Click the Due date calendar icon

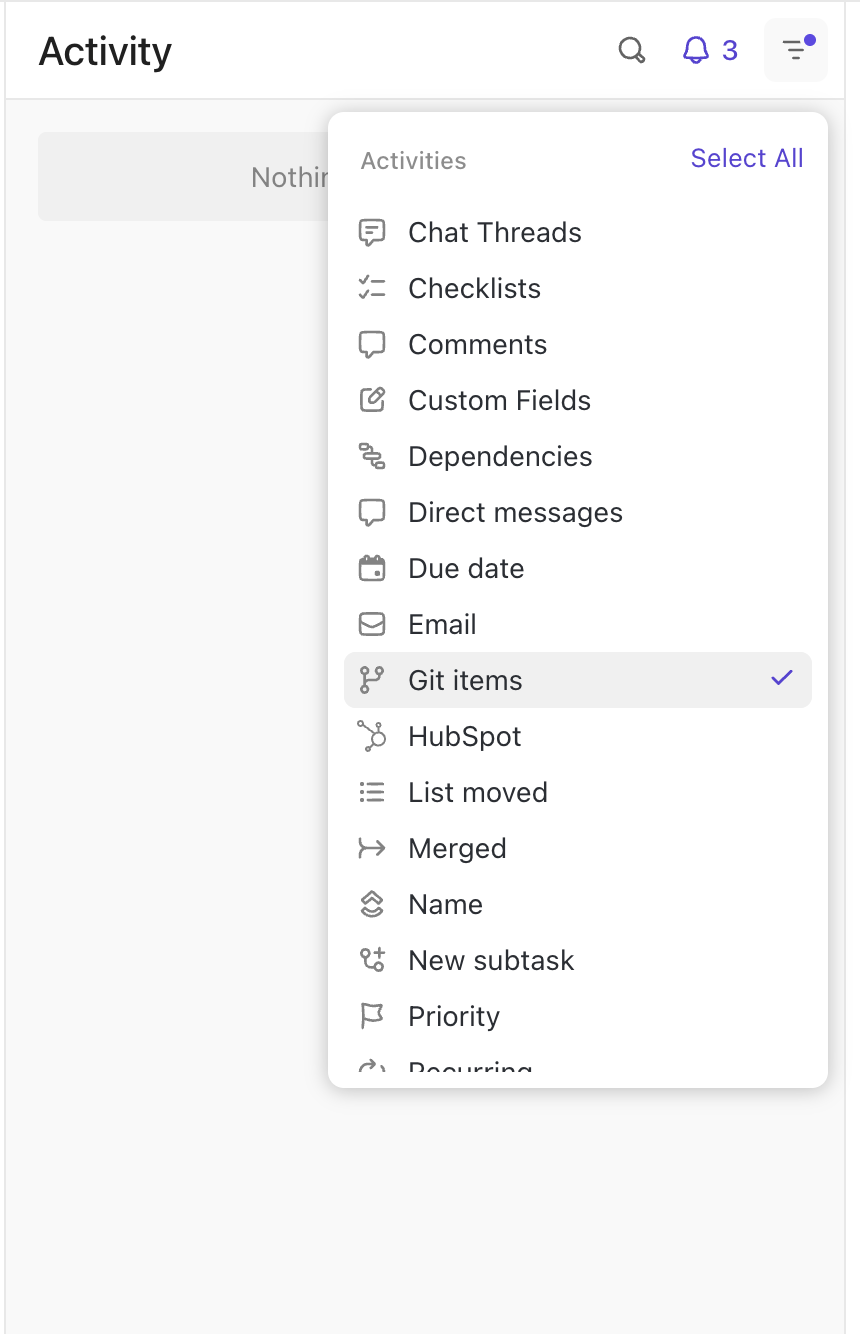tap(371, 568)
